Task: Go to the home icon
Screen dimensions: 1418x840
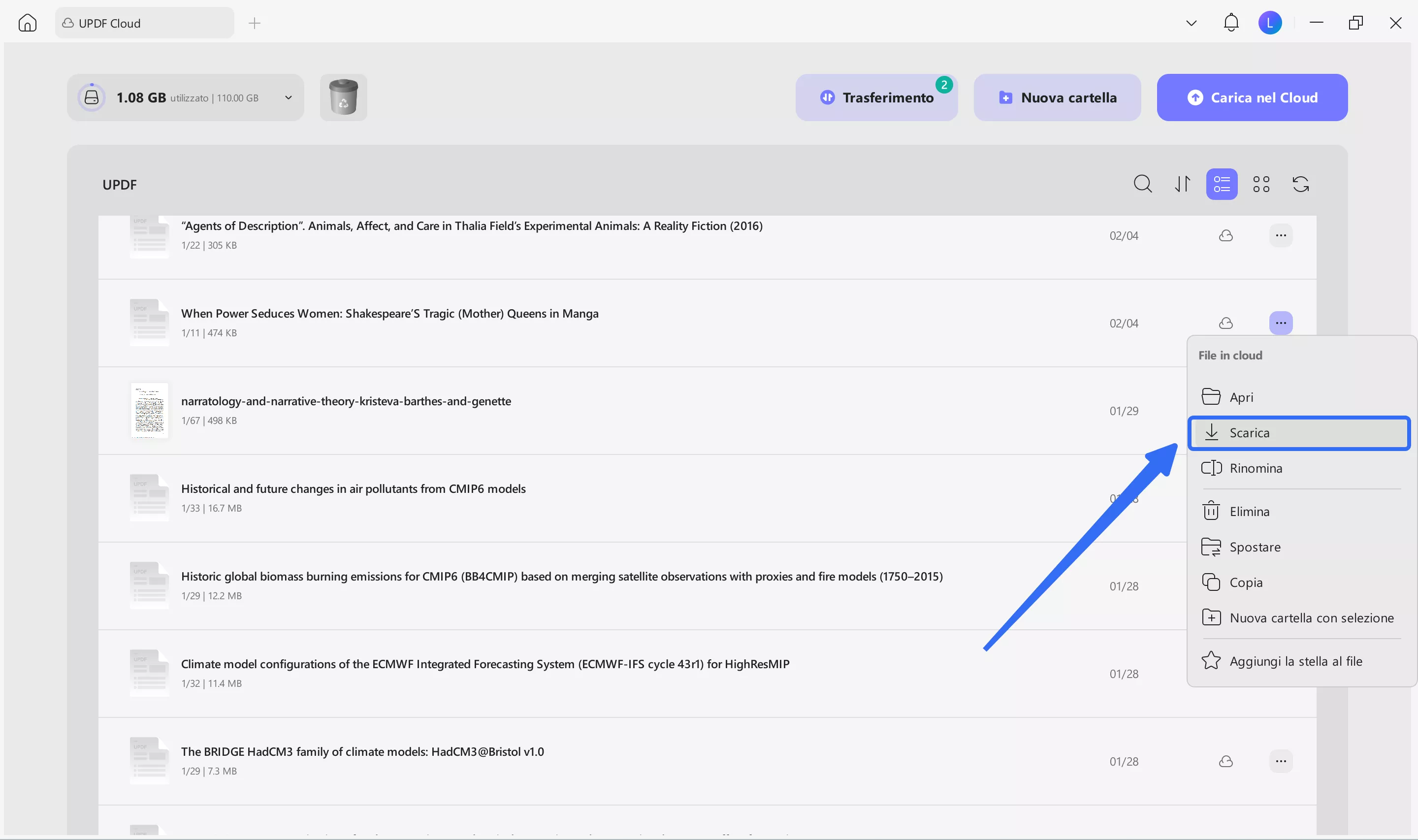Action: click(x=27, y=23)
